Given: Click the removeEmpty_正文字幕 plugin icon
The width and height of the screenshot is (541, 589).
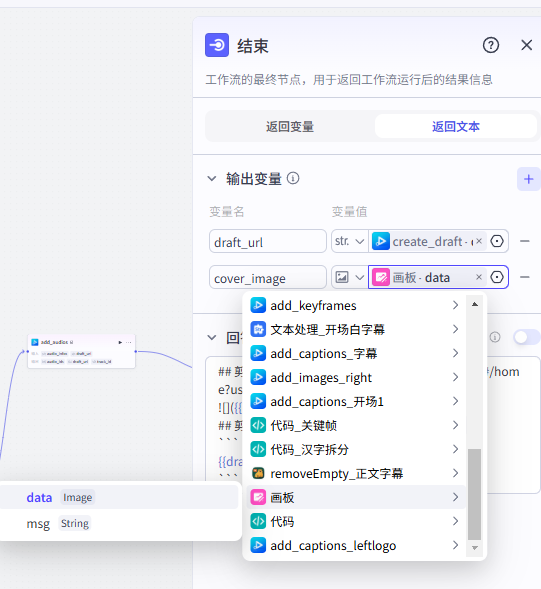Looking at the screenshot, I should (x=258, y=473).
